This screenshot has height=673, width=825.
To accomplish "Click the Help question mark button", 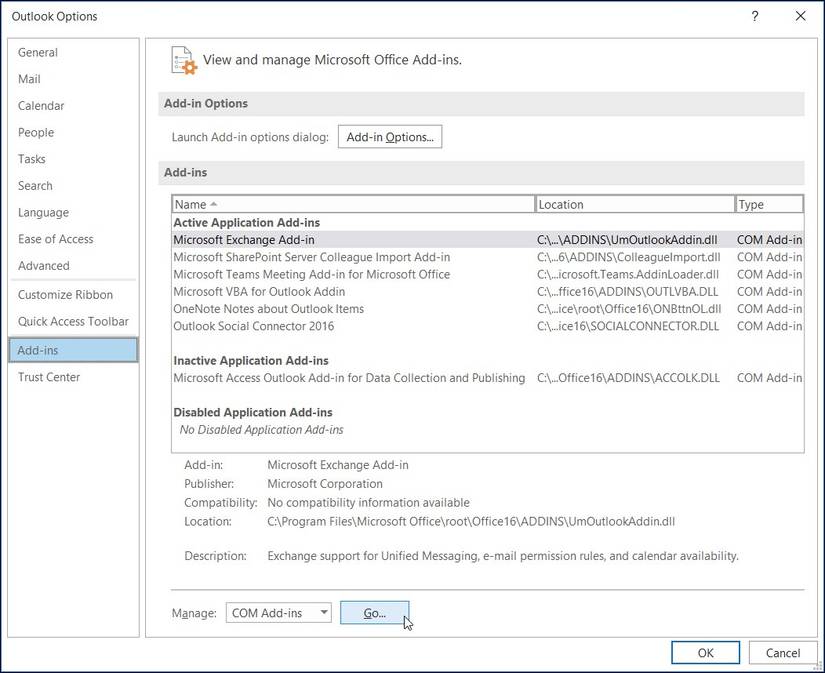I will (755, 16).
